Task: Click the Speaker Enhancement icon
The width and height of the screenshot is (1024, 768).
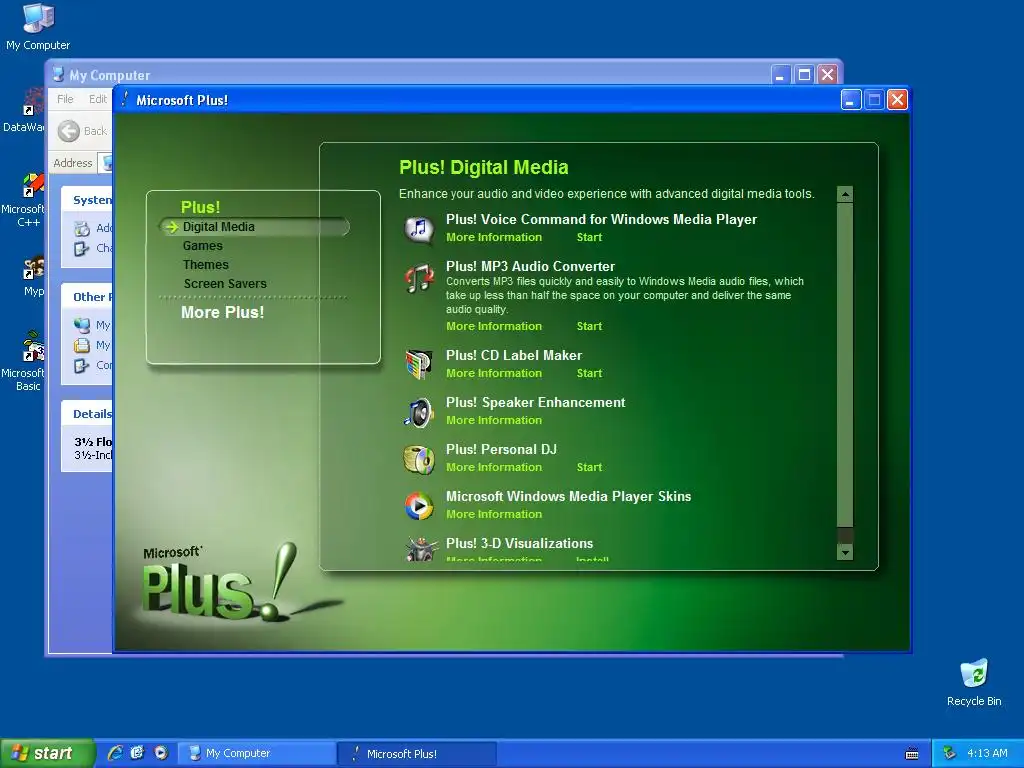Action: [419, 412]
